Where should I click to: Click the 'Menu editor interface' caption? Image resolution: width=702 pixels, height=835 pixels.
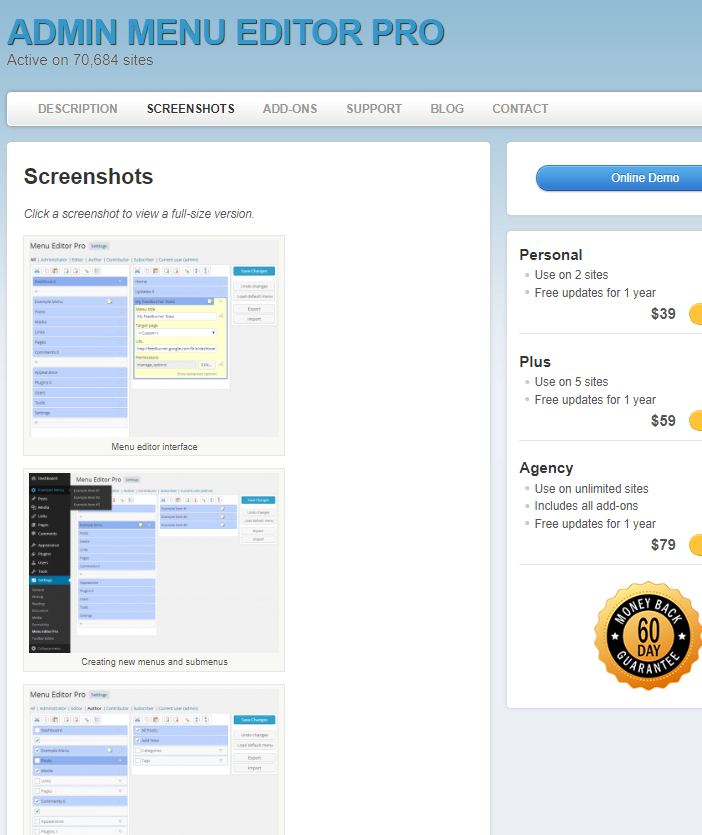click(x=154, y=447)
